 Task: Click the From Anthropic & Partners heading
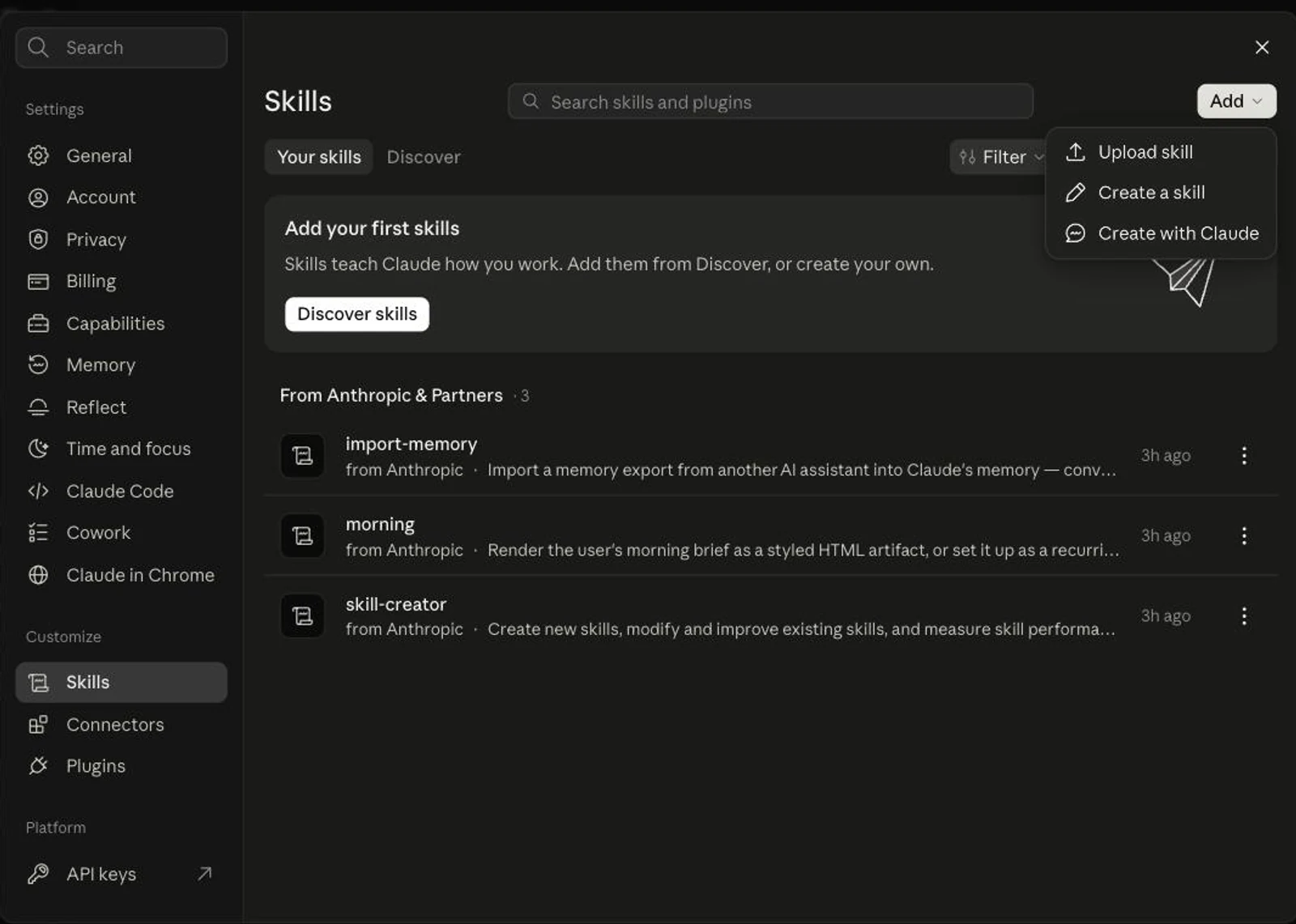391,395
